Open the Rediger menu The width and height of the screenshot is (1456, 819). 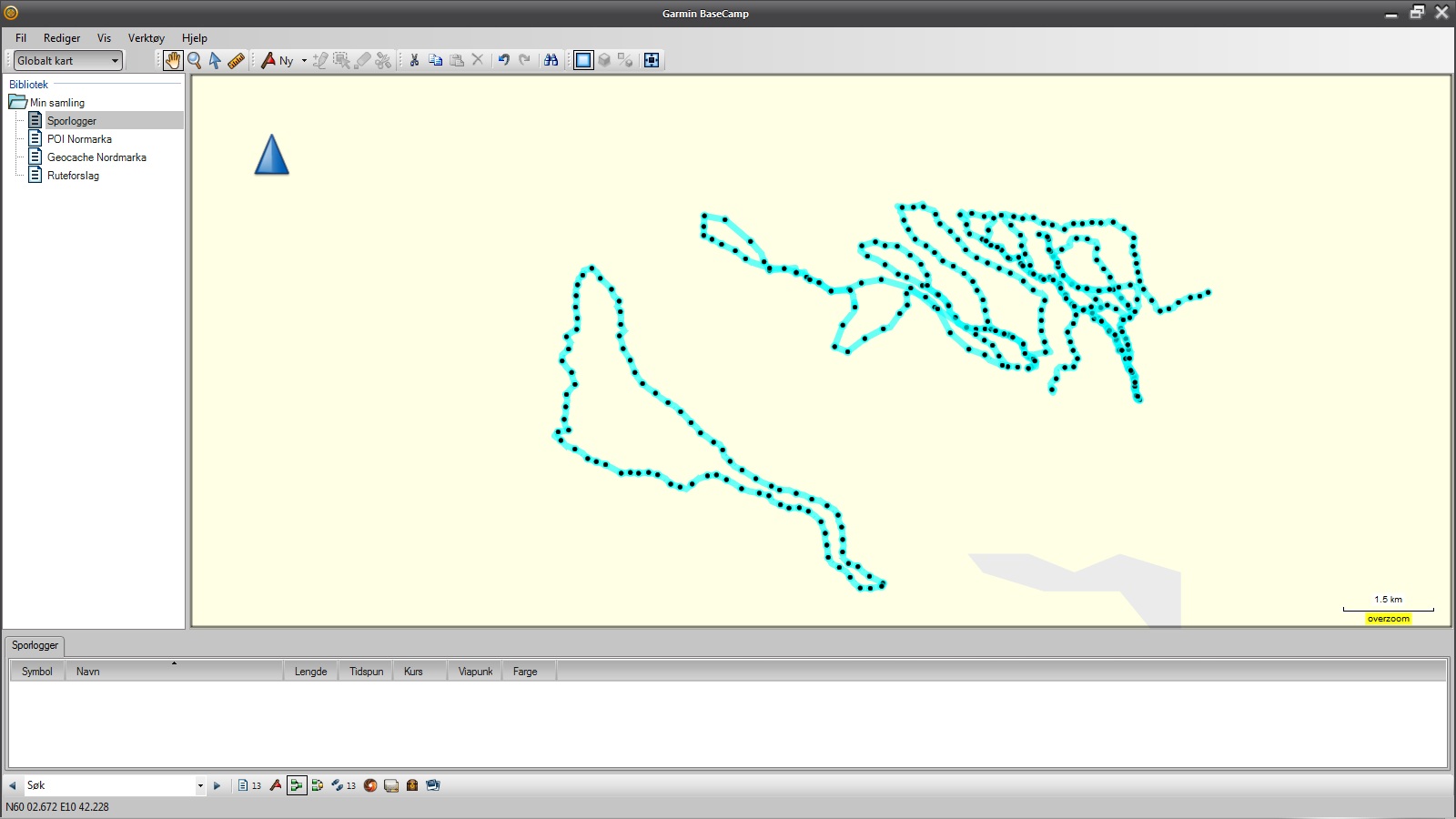tap(62, 38)
